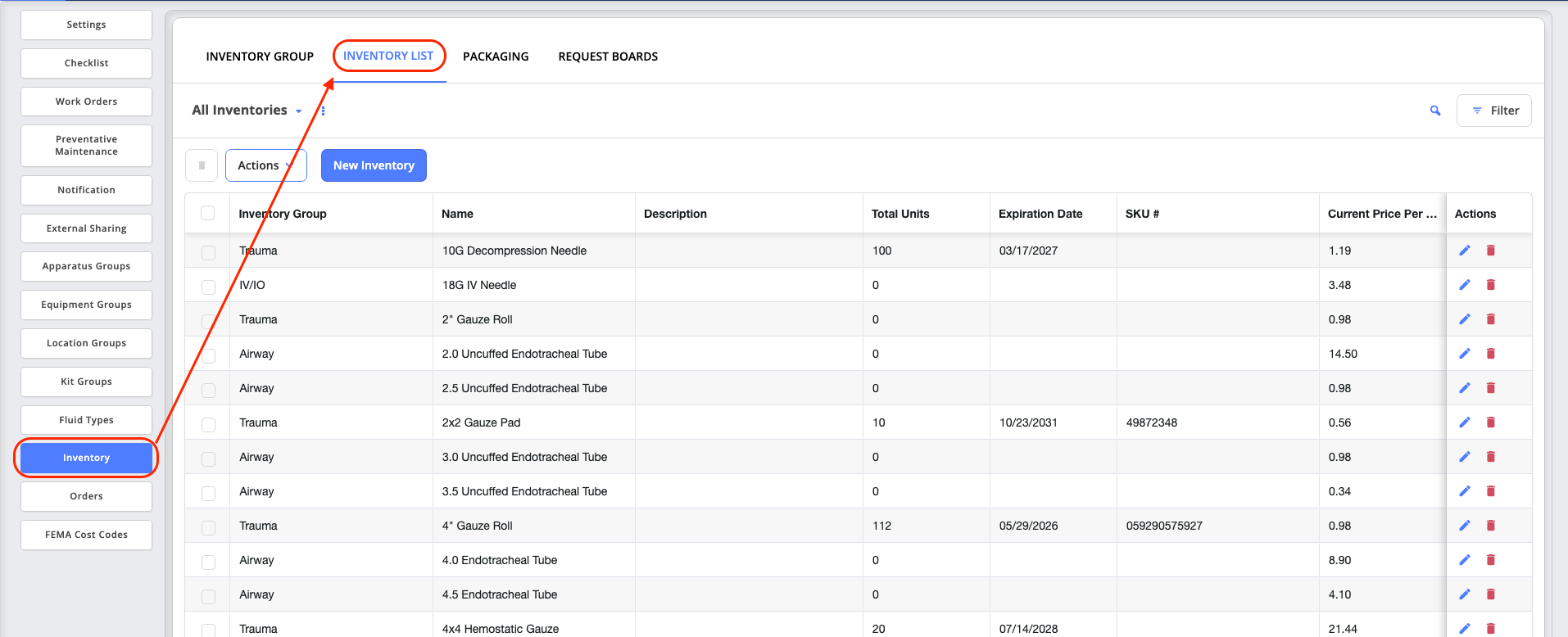Screen dimensions: 1568x637
Task: Open Apparatus Groups section
Action: point(86,266)
